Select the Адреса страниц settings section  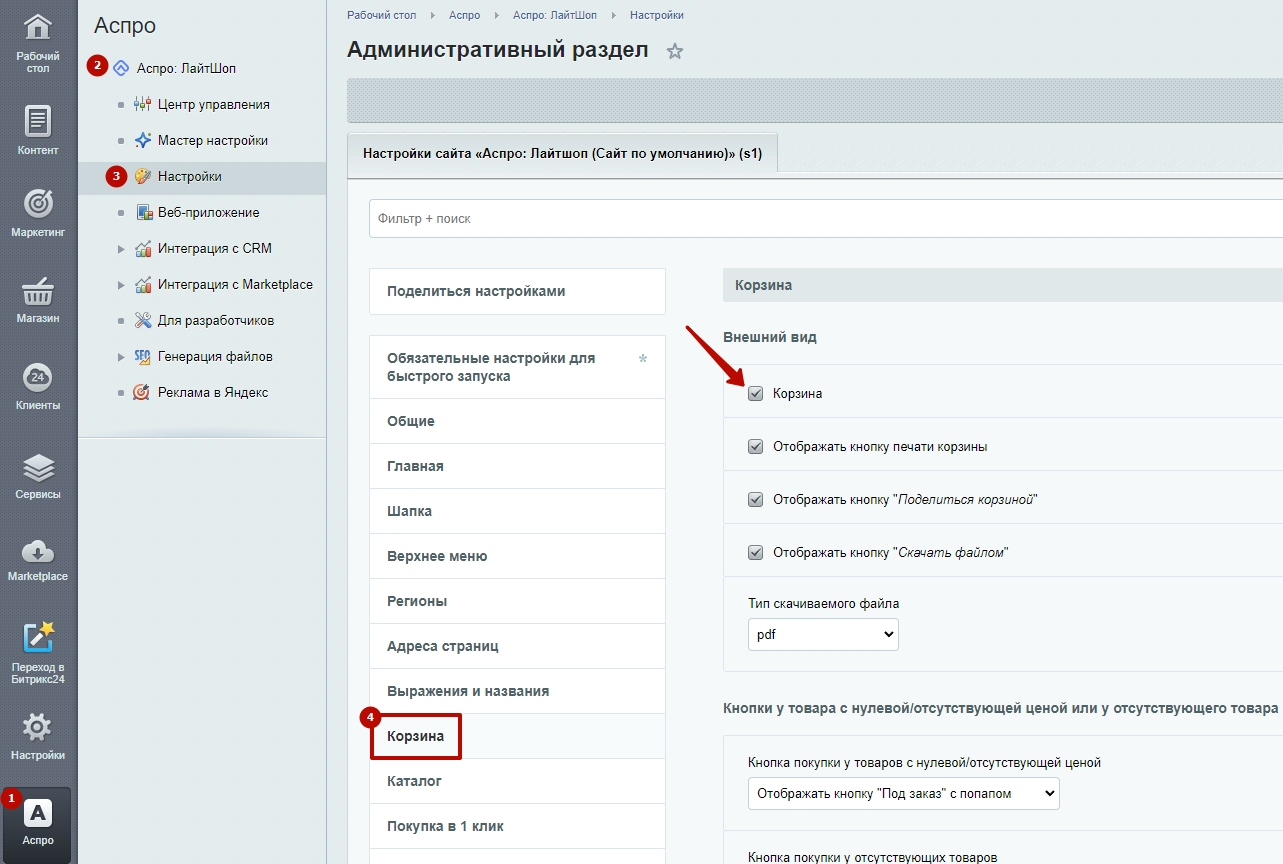517,646
